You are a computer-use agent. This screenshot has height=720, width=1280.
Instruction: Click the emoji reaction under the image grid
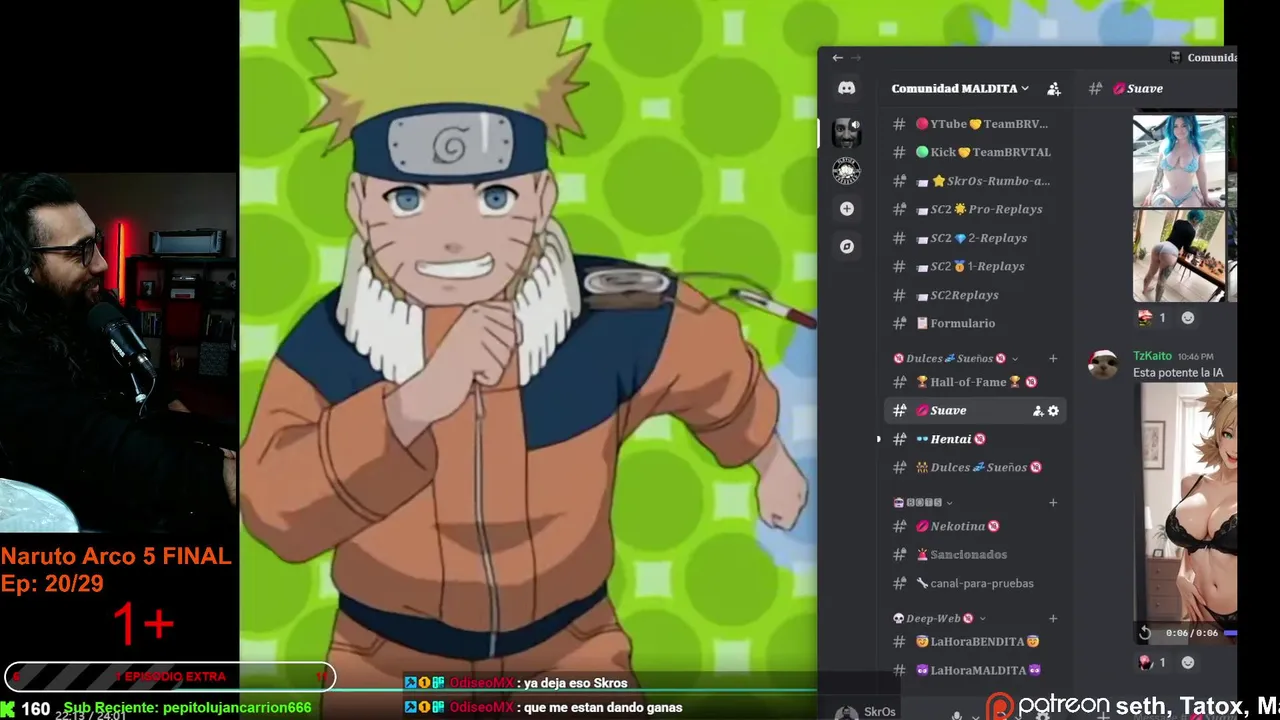[x=1152, y=318]
